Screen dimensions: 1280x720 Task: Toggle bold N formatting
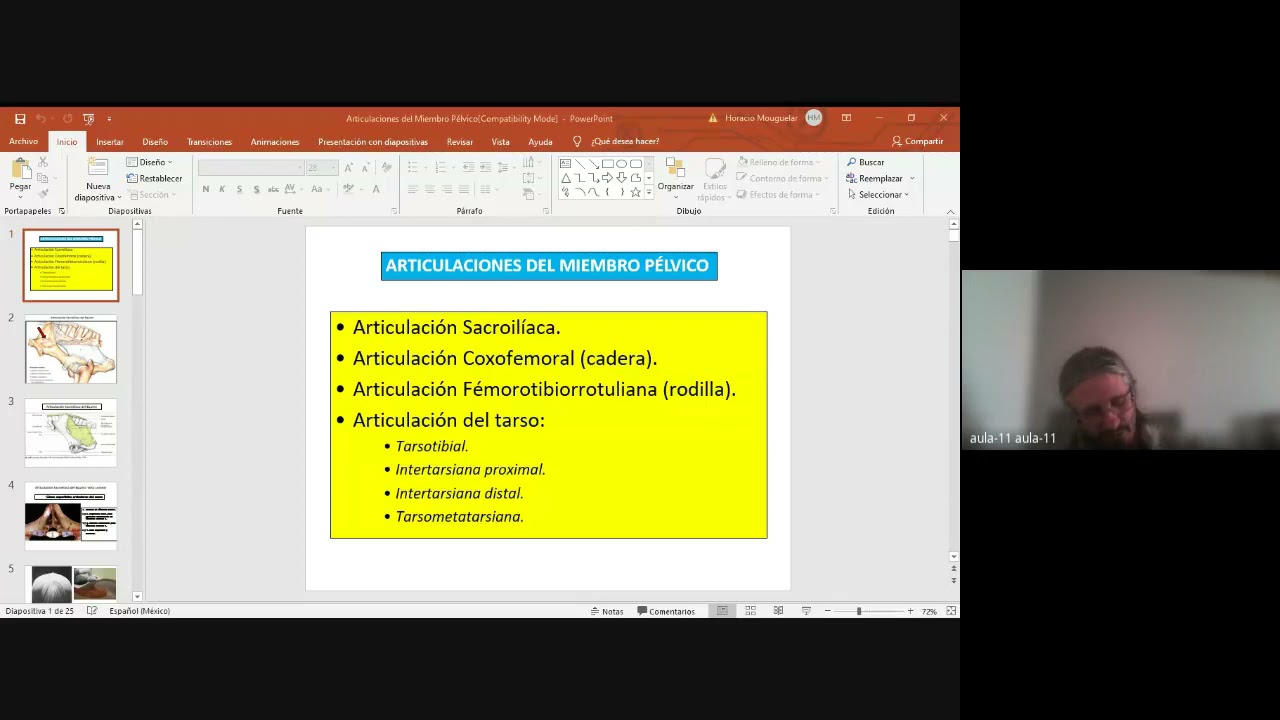tap(206, 189)
